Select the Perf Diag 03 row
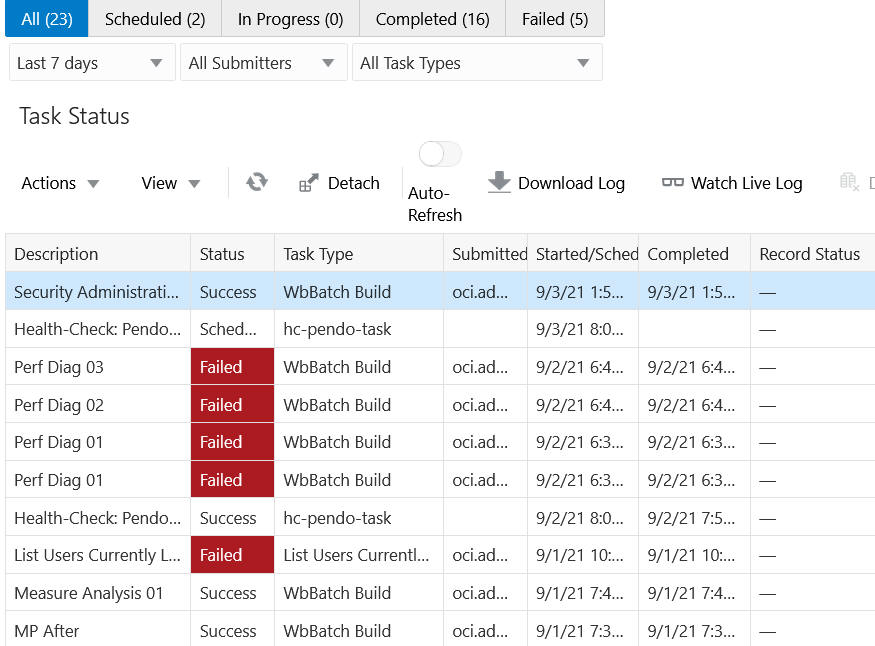Viewport: 875px width, 646px height. pyautogui.click(x=440, y=367)
